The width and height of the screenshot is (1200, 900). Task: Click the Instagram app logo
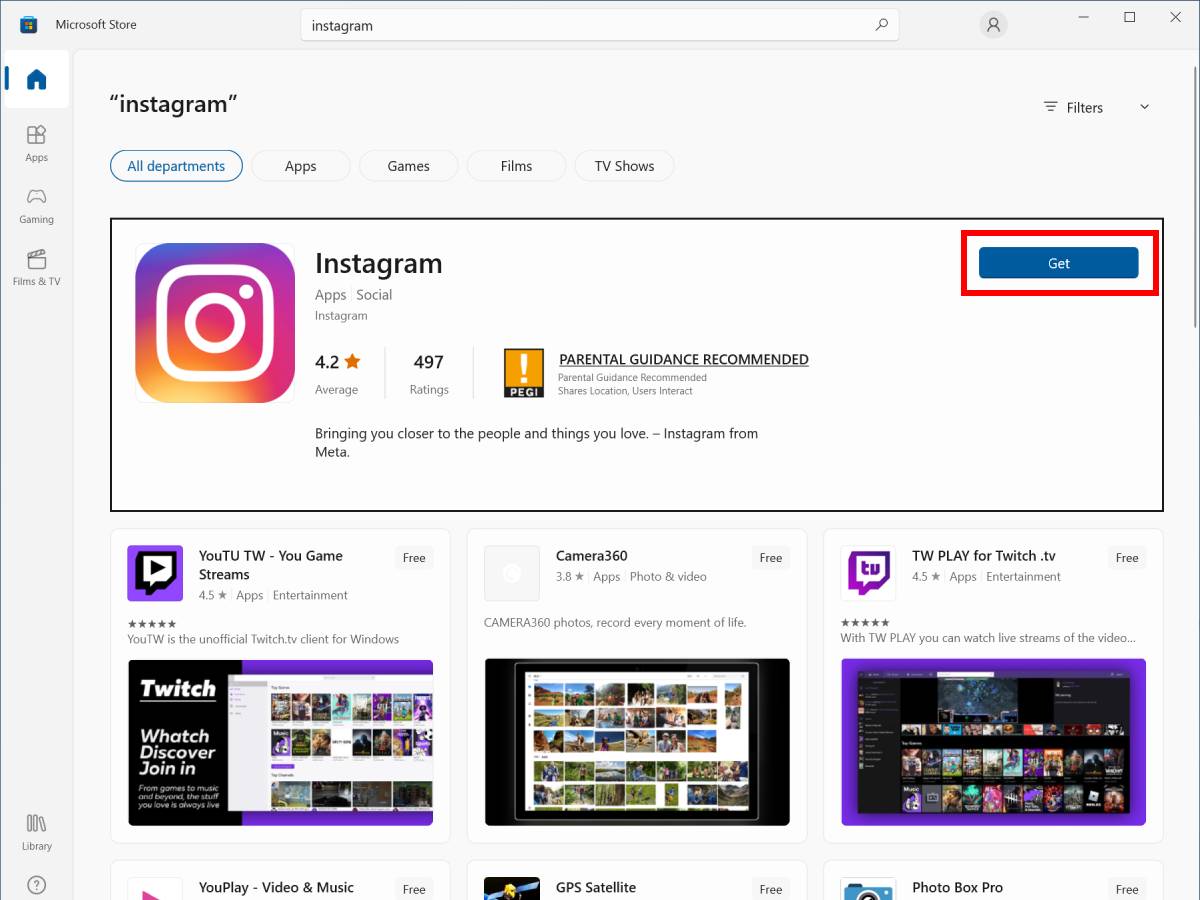215,323
